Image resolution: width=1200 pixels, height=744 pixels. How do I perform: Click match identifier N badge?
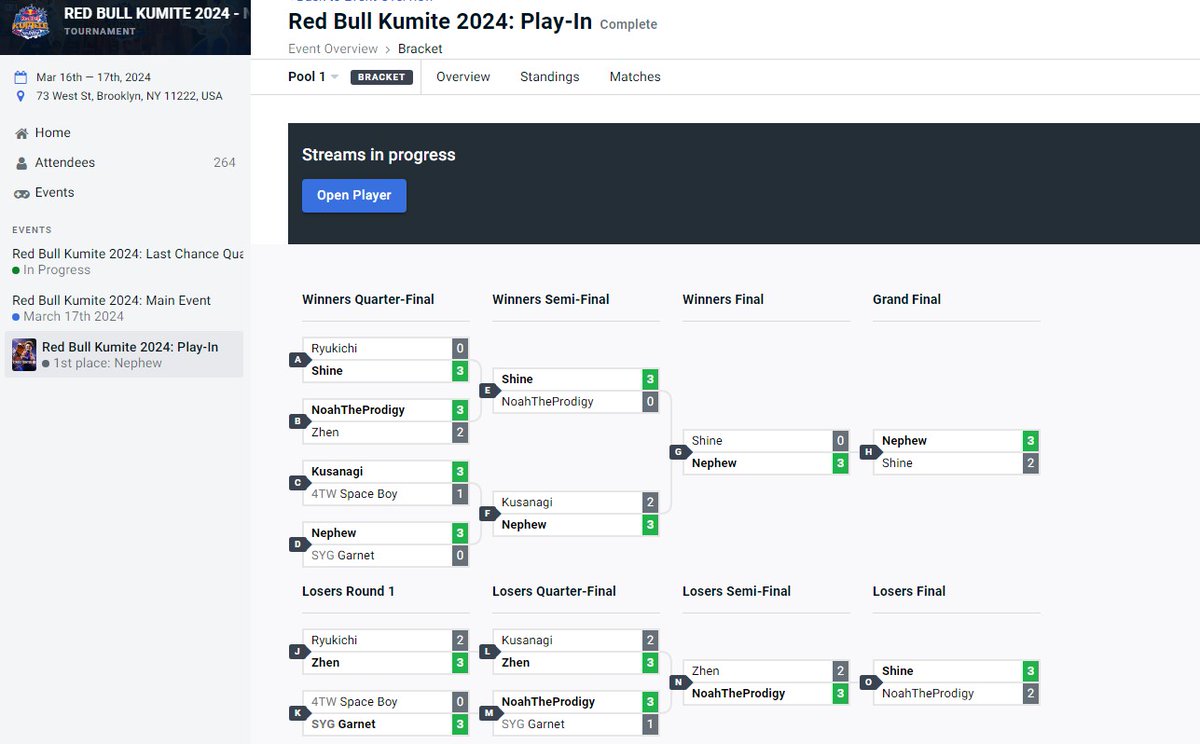(x=678, y=682)
